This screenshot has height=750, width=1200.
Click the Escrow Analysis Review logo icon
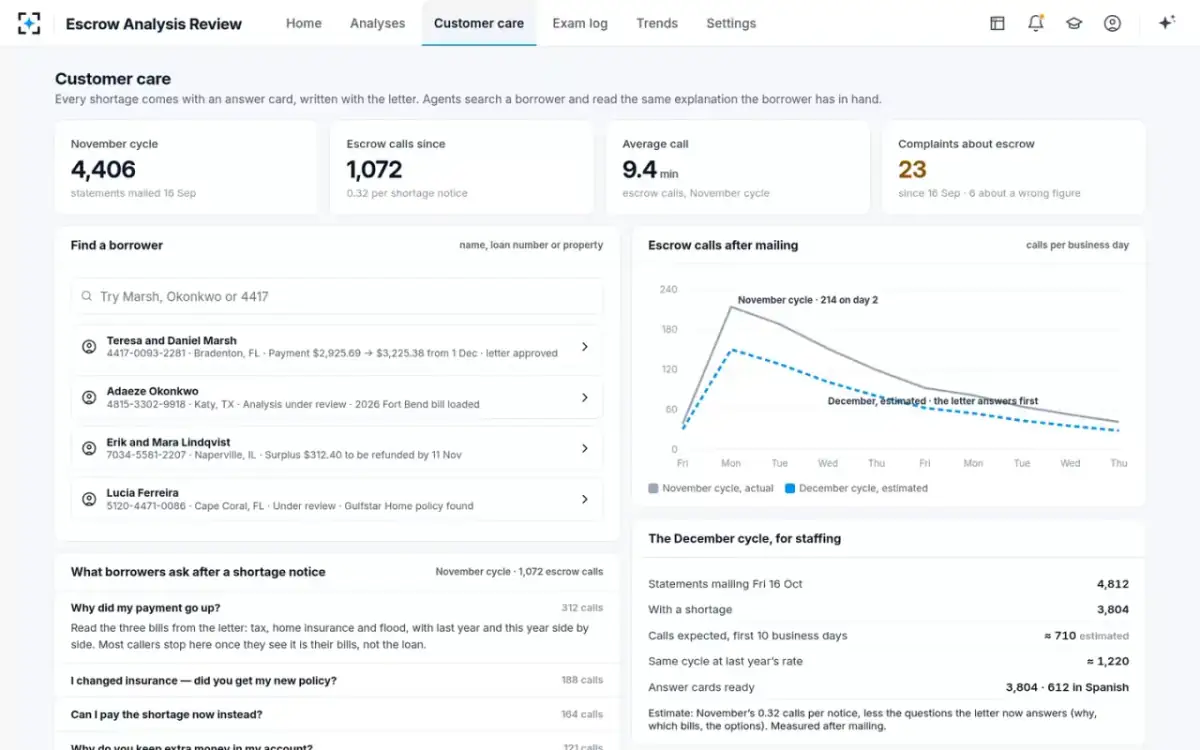click(29, 23)
